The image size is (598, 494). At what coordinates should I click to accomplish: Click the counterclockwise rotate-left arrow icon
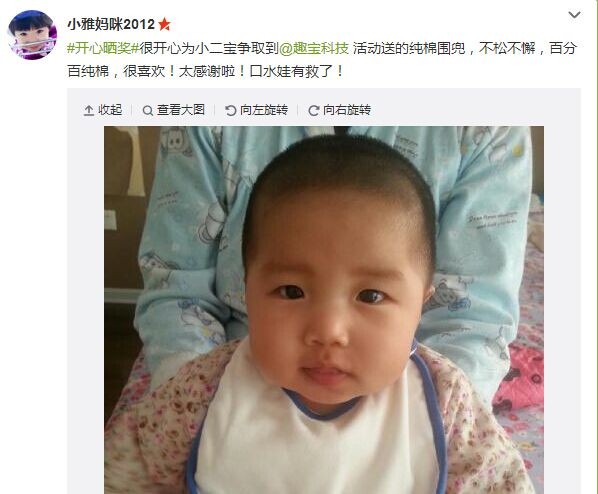(230, 111)
